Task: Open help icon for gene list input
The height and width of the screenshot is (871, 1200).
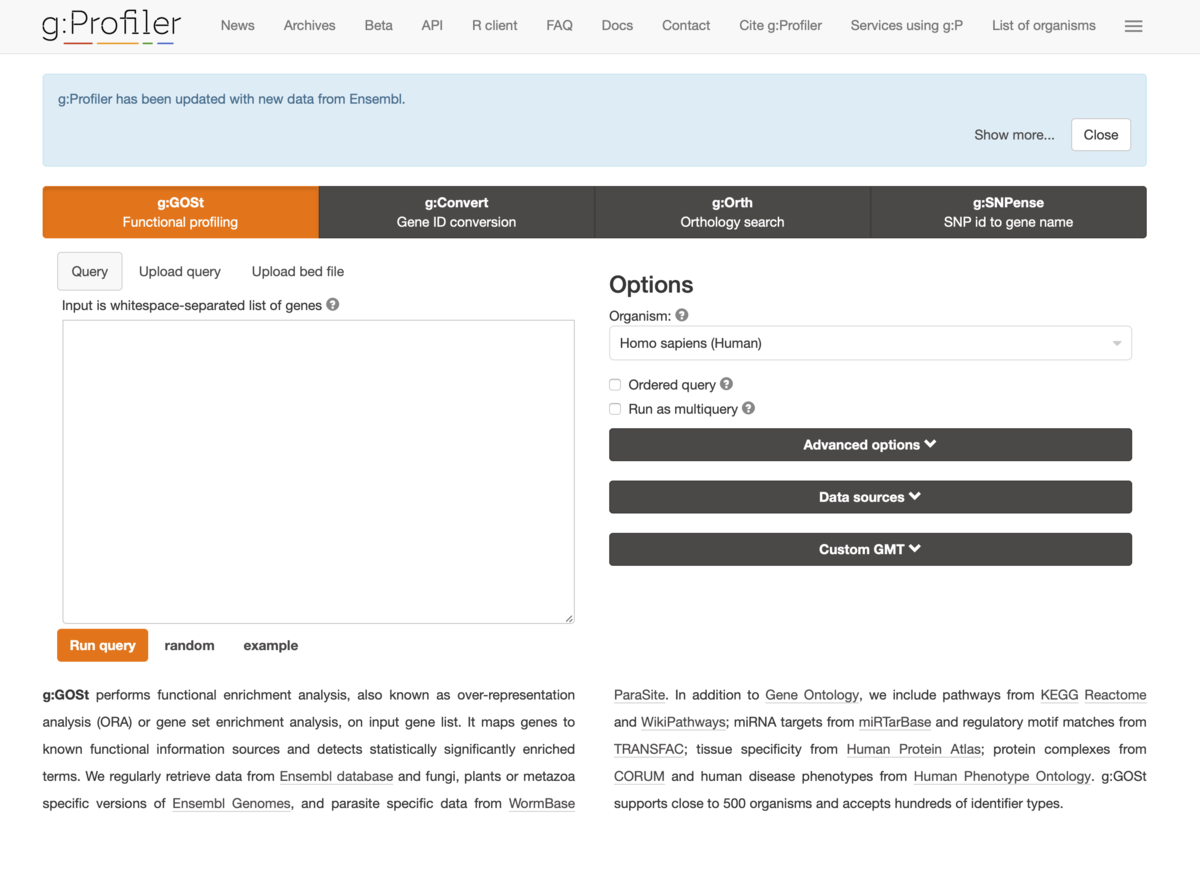Action: click(x=333, y=305)
